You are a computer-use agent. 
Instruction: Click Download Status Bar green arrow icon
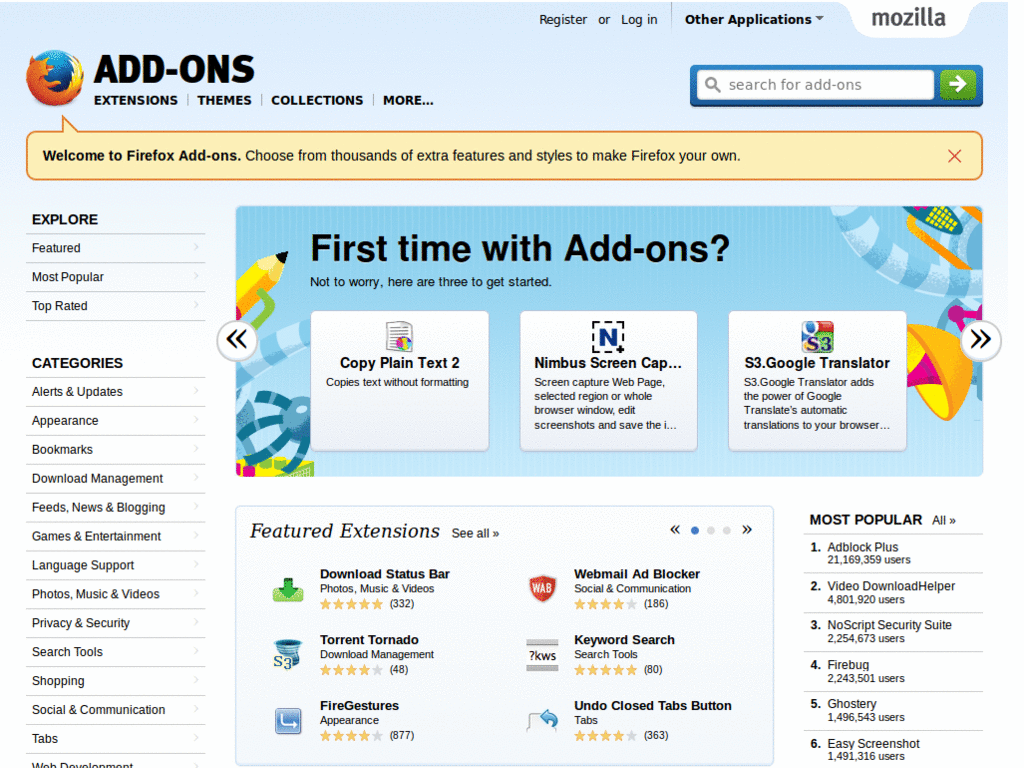(x=287, y=589)
